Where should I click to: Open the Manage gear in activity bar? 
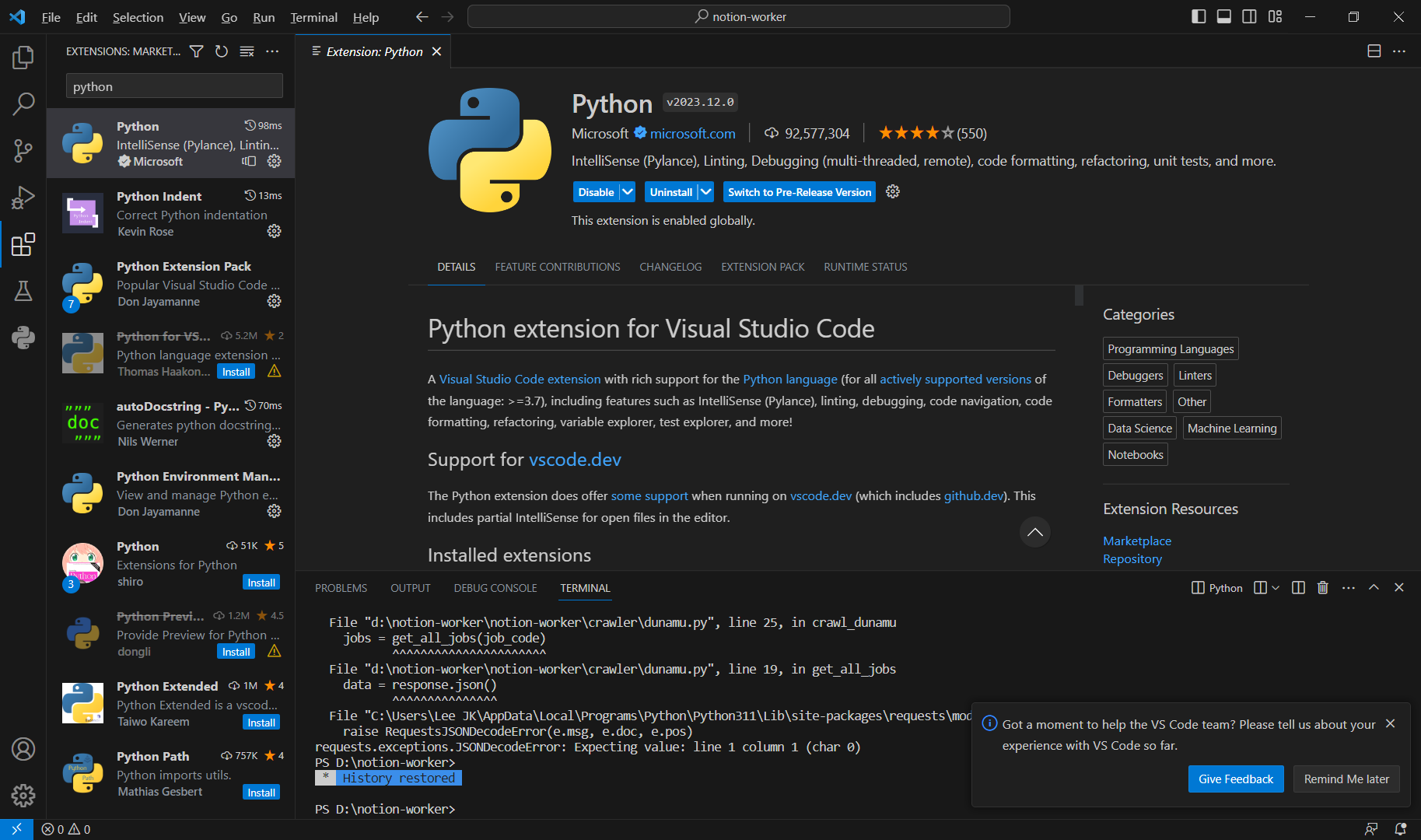point(23,795)
